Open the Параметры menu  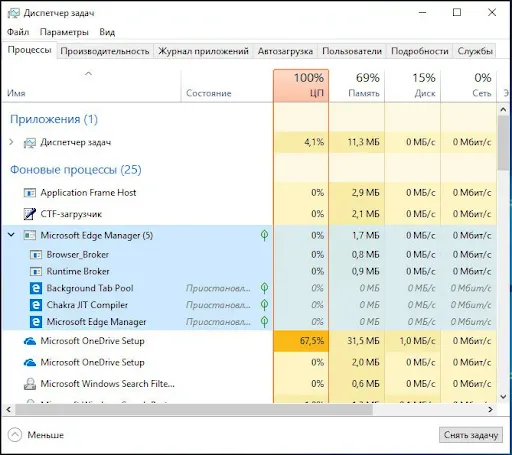tap(64, 32)
